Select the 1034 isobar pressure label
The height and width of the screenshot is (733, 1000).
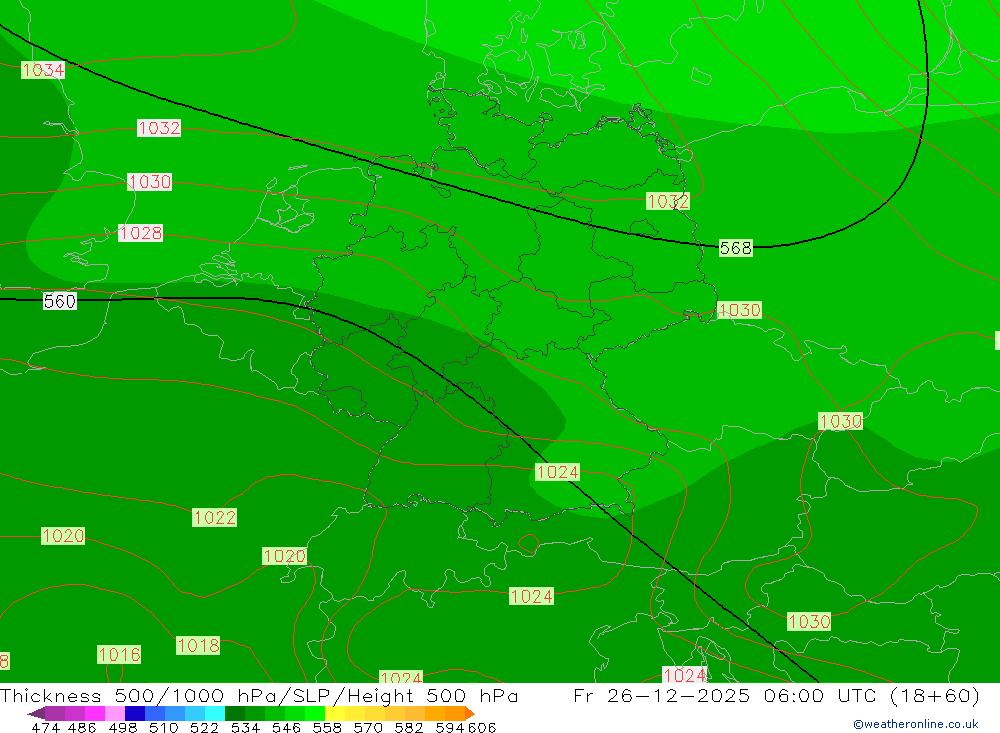point(43,70)
